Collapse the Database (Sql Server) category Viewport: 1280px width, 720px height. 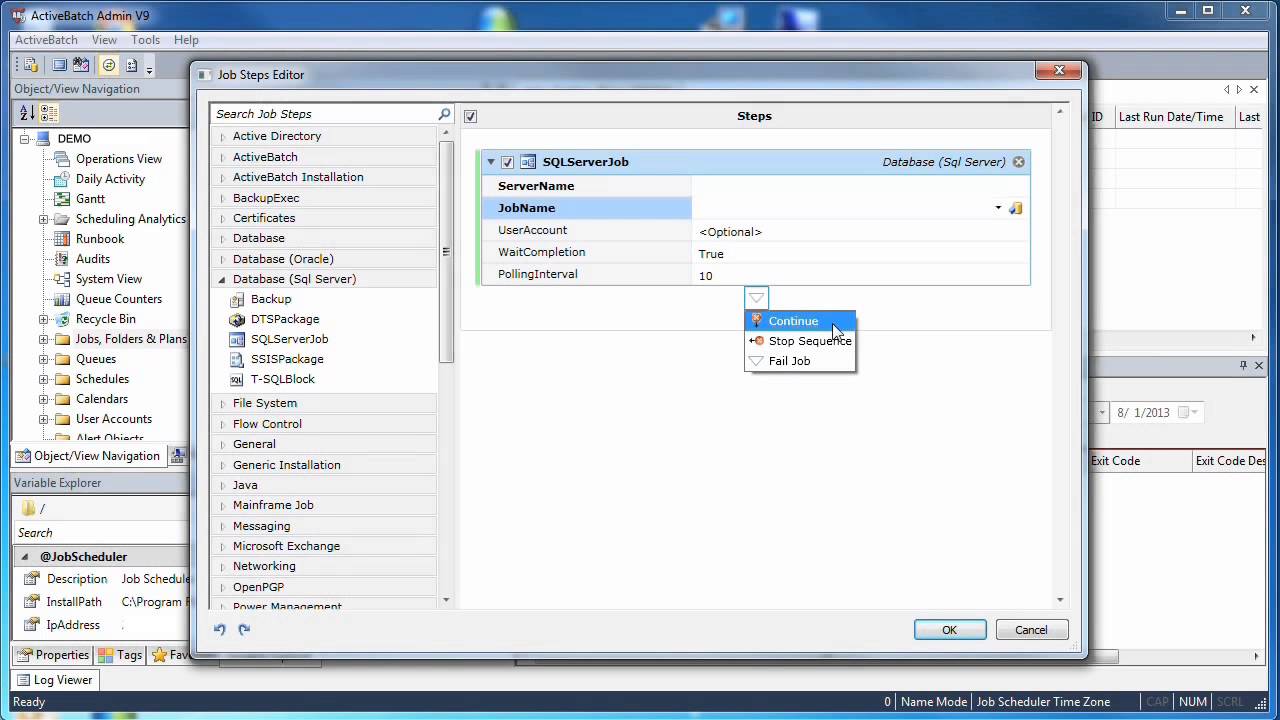point(222,279)
